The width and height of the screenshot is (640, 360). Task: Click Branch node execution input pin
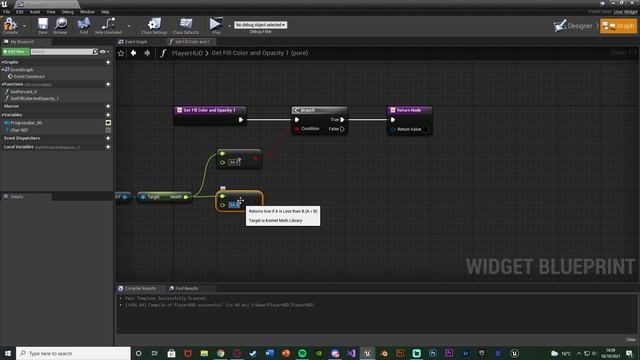pyautogui.click(x=297, y=120)
